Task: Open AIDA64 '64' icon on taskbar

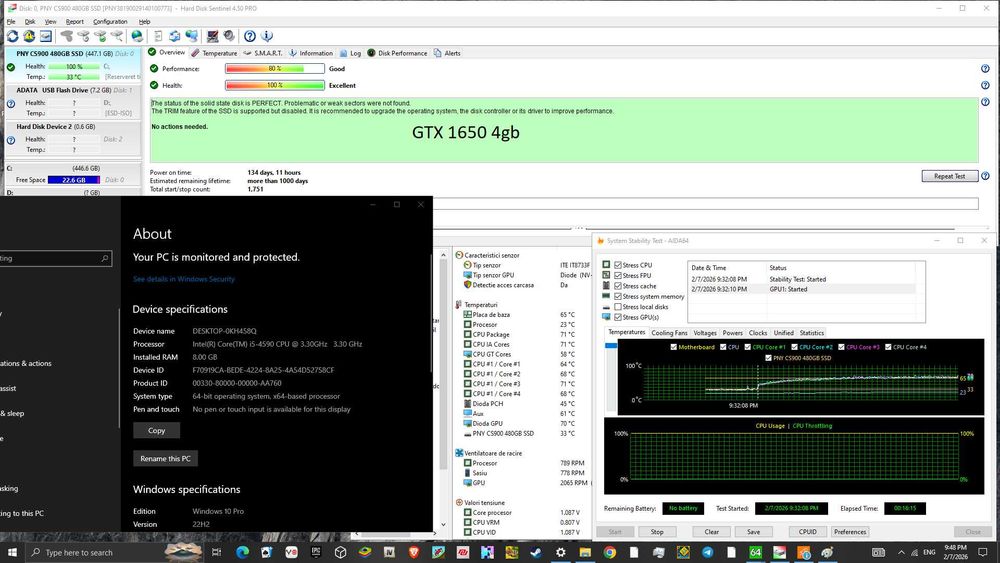Action: pyautogui.click(x=756, y=552)
